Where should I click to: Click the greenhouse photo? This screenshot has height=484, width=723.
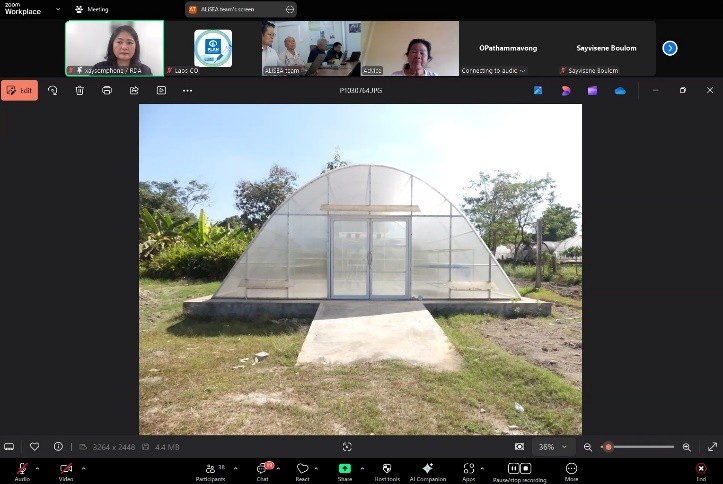coord(361,269)
